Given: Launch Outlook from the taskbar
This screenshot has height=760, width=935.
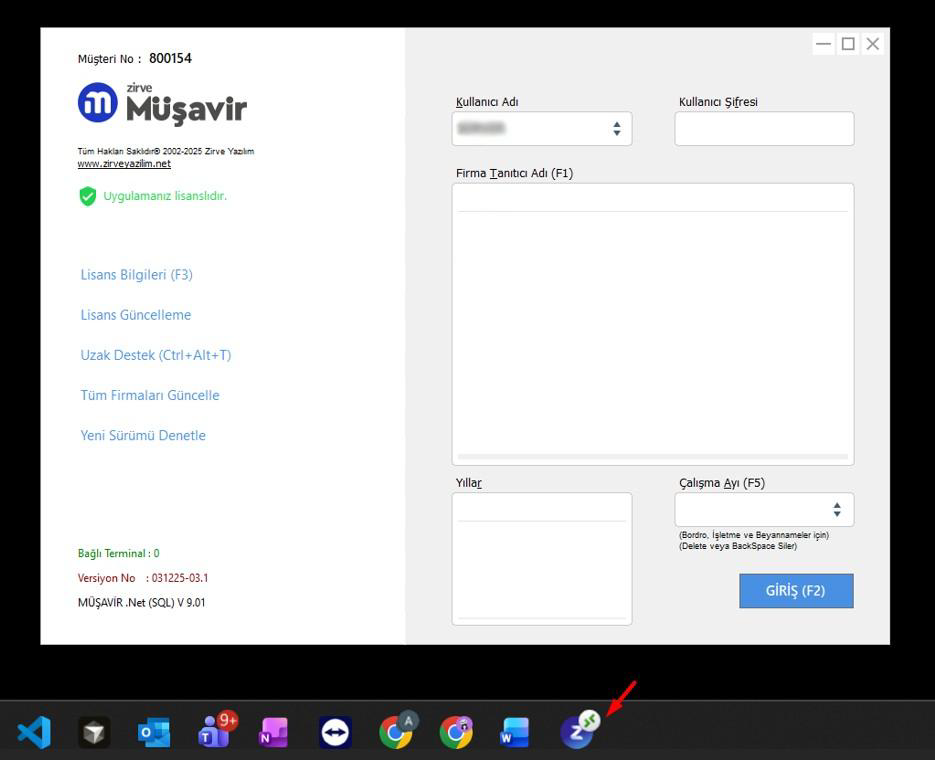Looking at the screenshot, I should coord(154,733).
